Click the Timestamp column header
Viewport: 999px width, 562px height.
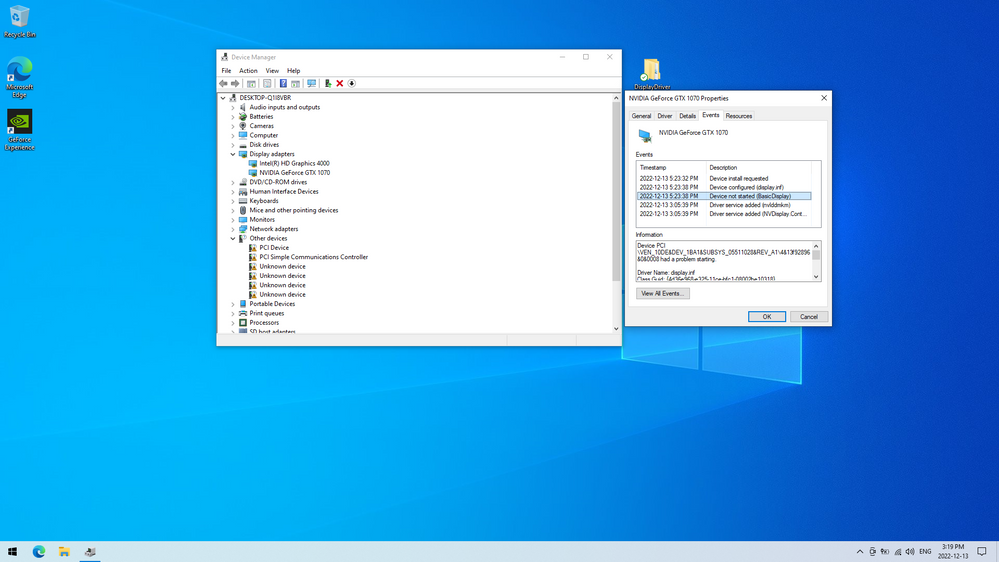(x=671, y=168)
